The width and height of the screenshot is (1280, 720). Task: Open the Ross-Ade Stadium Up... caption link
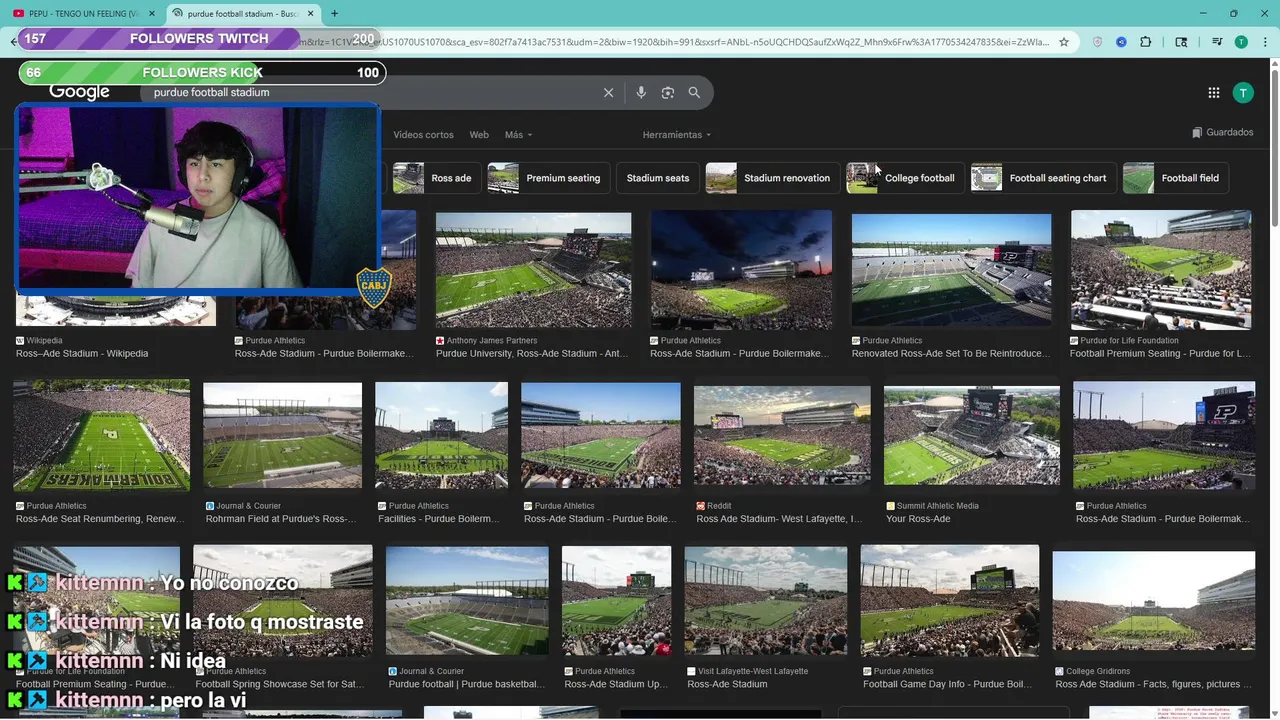pos(616,685)
